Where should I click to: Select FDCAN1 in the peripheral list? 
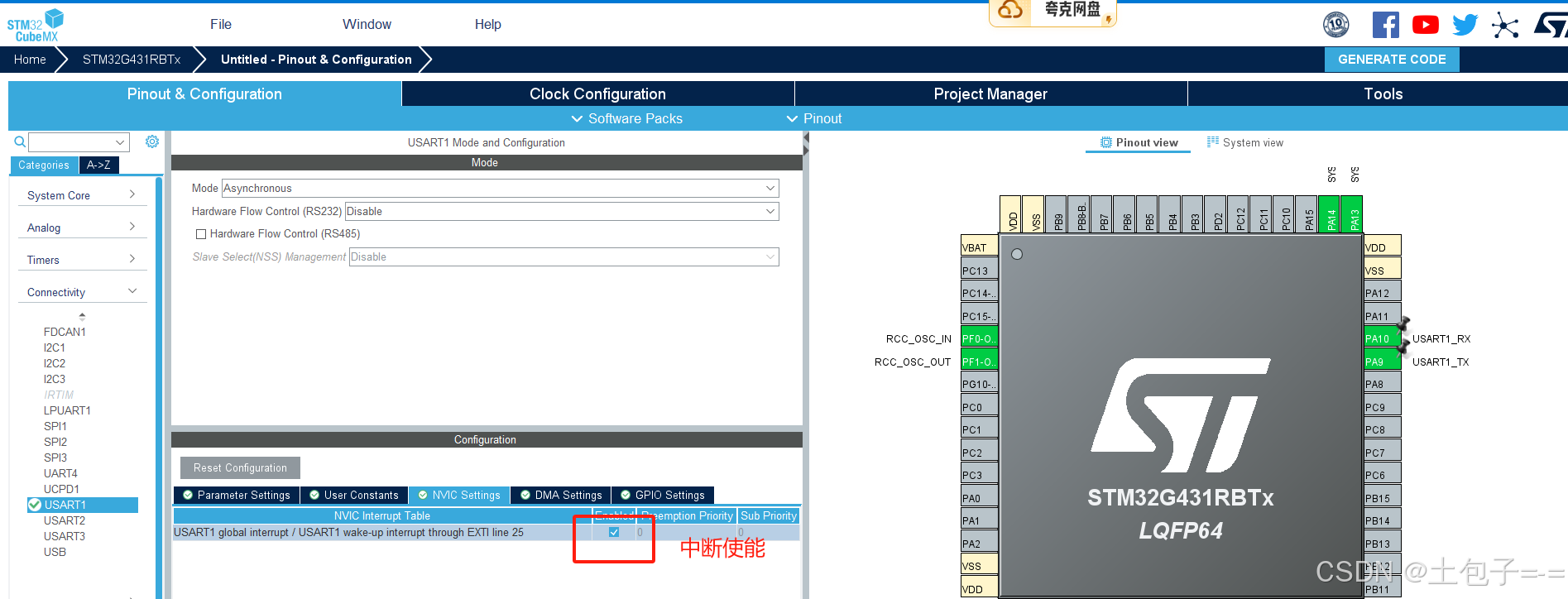coord(65,332)
